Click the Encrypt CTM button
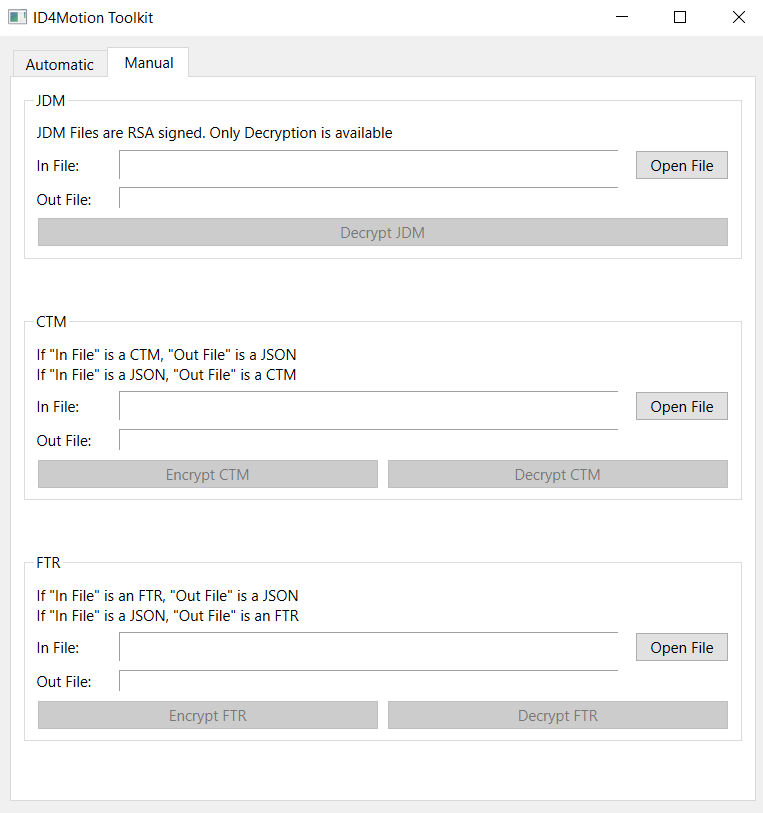This screenshot has width=763, height=813. point(207,474)
